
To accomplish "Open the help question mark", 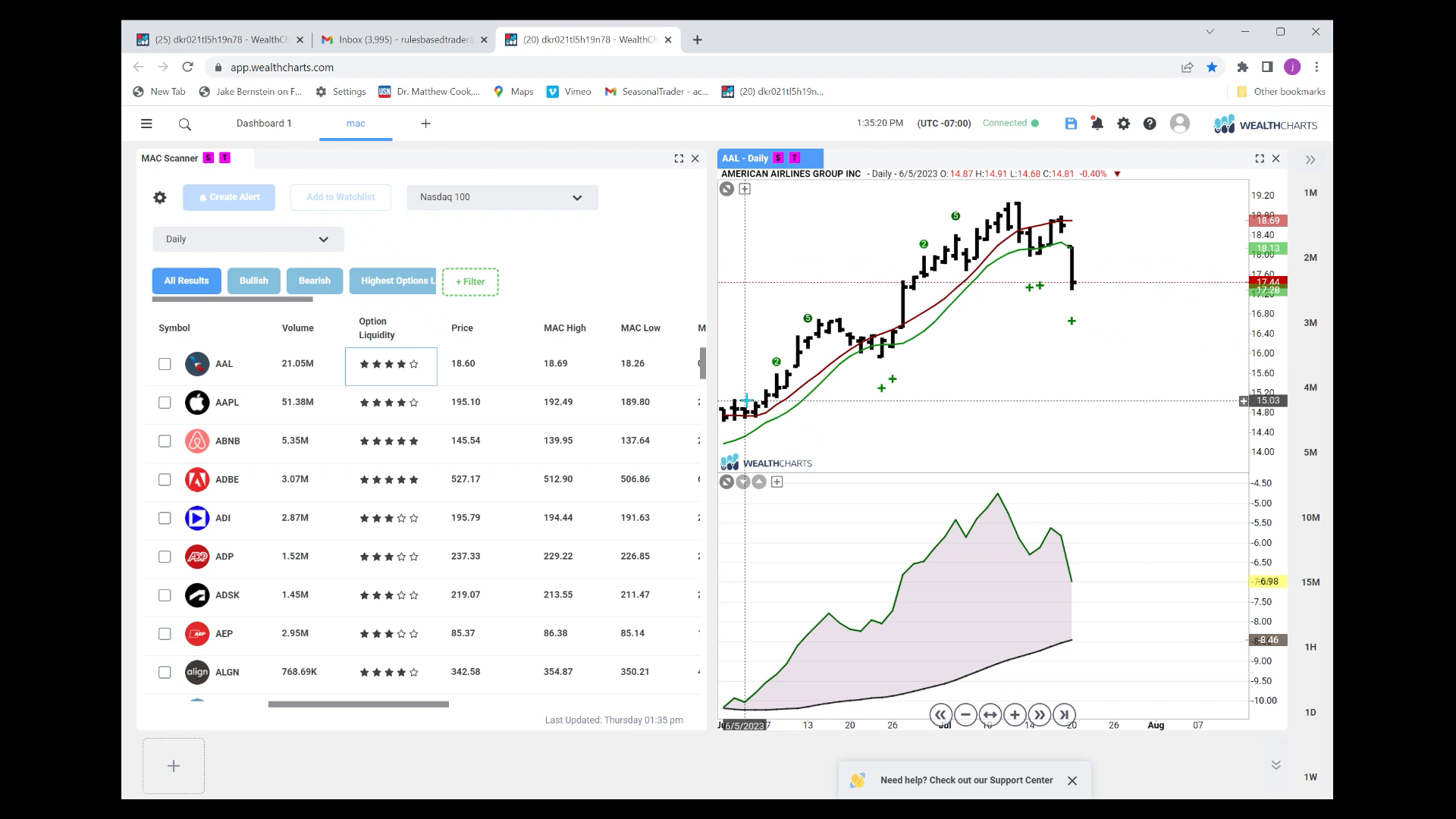I will [x=1150, y=124].
